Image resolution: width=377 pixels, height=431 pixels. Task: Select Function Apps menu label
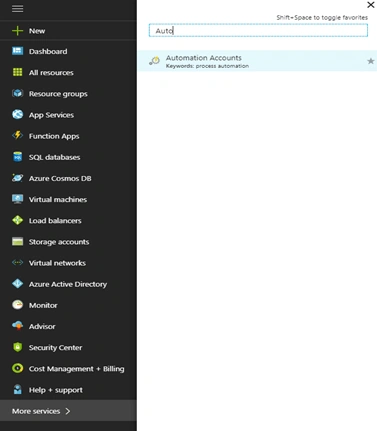tap(54, 136)
